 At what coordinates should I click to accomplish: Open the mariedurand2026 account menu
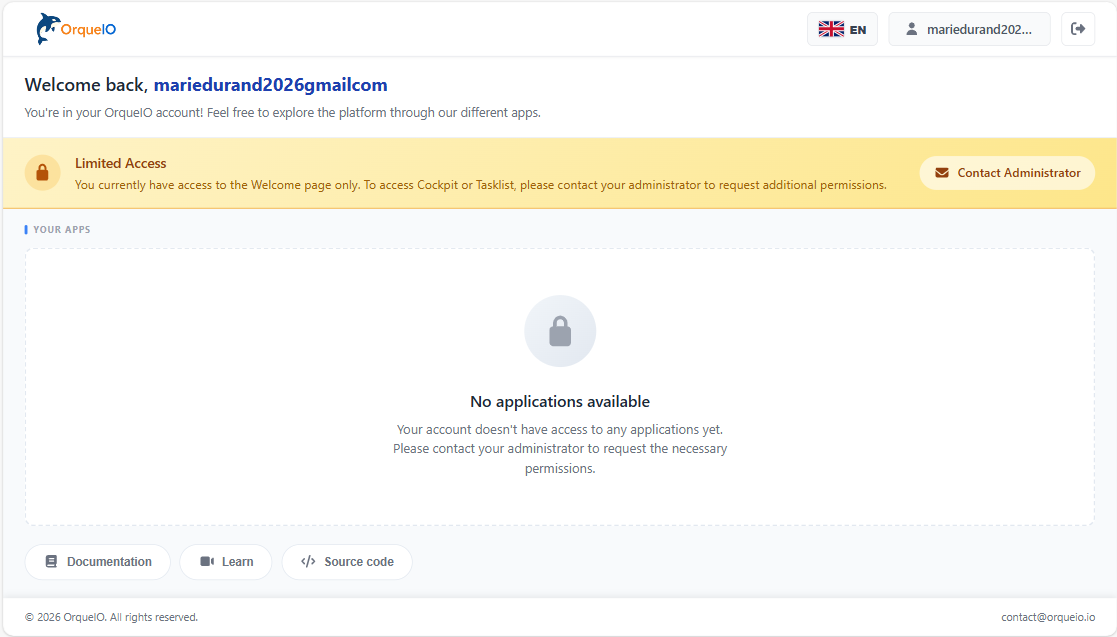click(969, 28)
